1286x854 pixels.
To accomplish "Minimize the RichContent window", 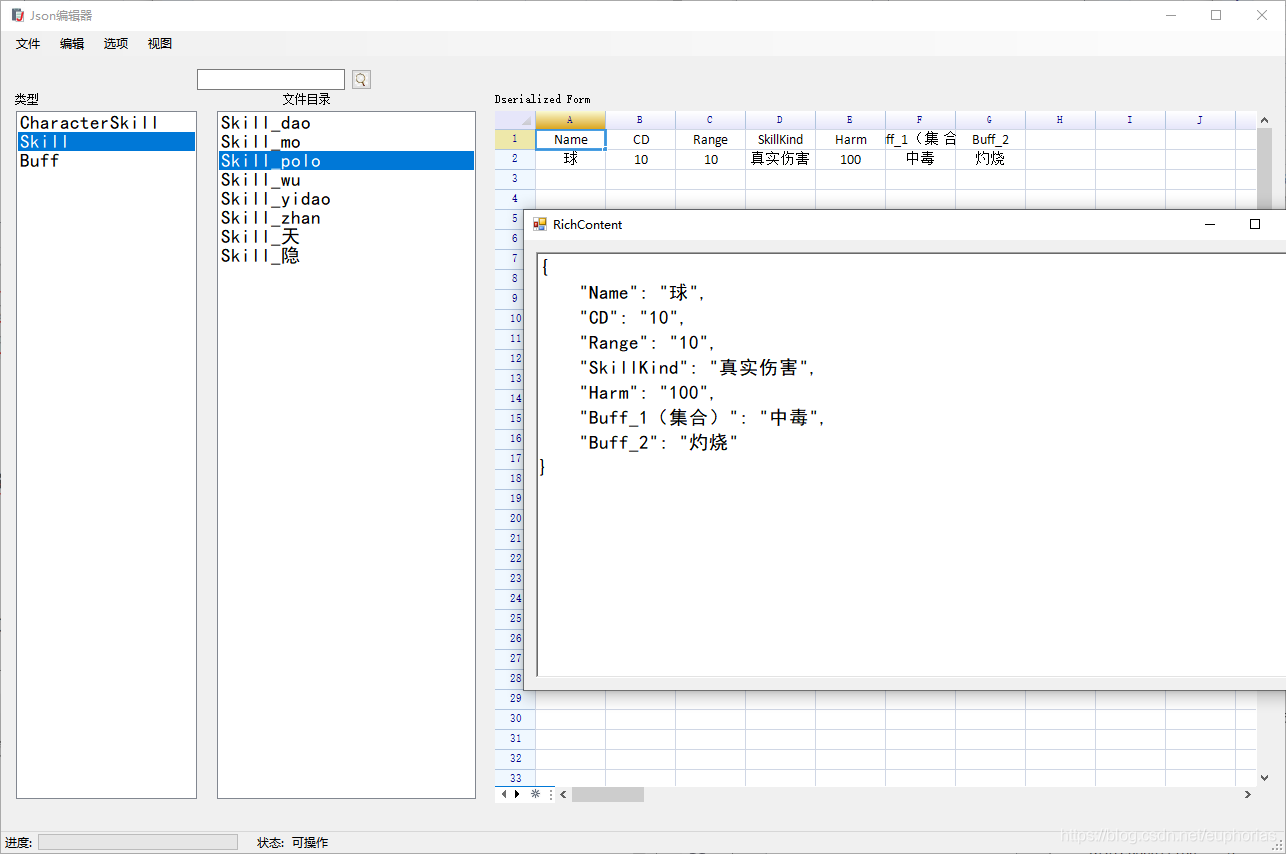I will click(x=1210, y=225).
